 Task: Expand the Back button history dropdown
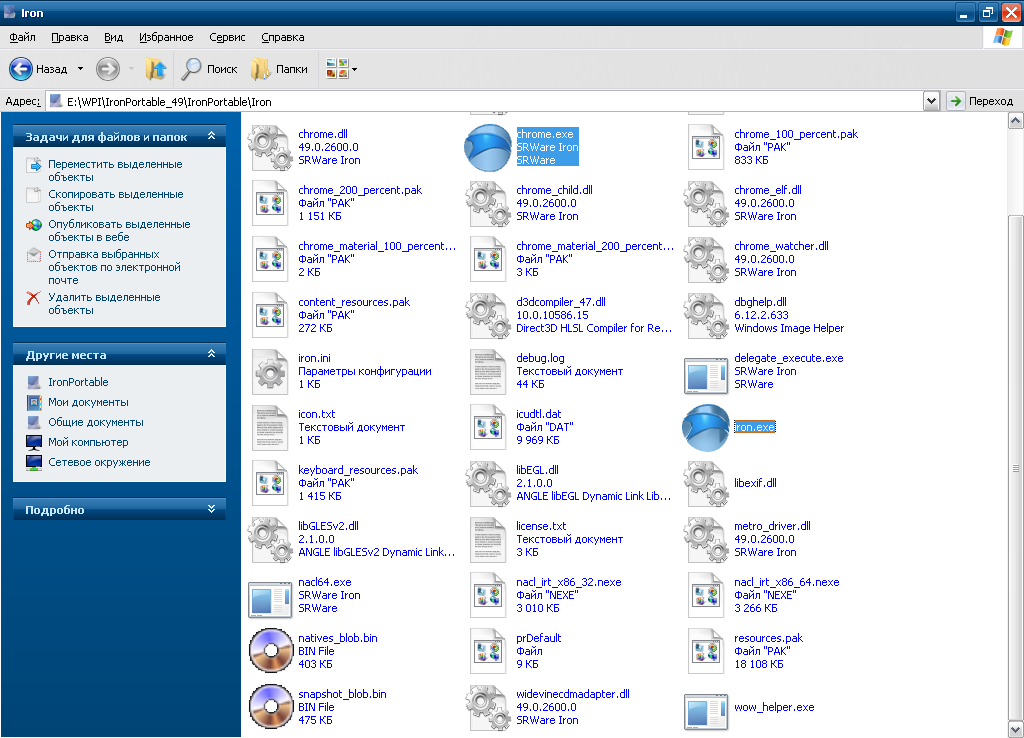coord(81,69)
